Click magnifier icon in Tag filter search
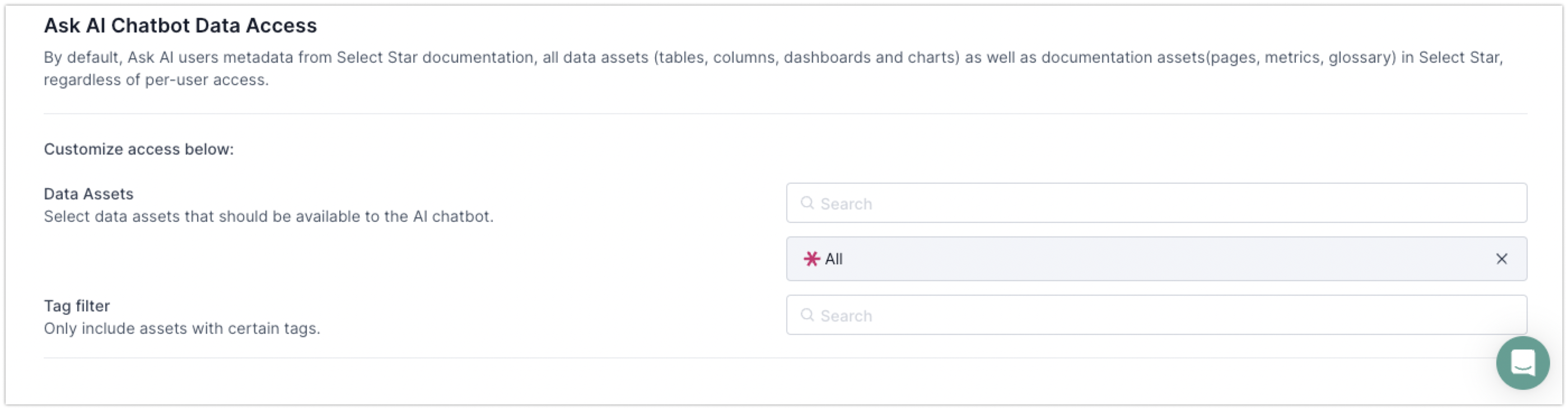The width and height of the screenshot is (1568, 410). [x=807, y=315]
